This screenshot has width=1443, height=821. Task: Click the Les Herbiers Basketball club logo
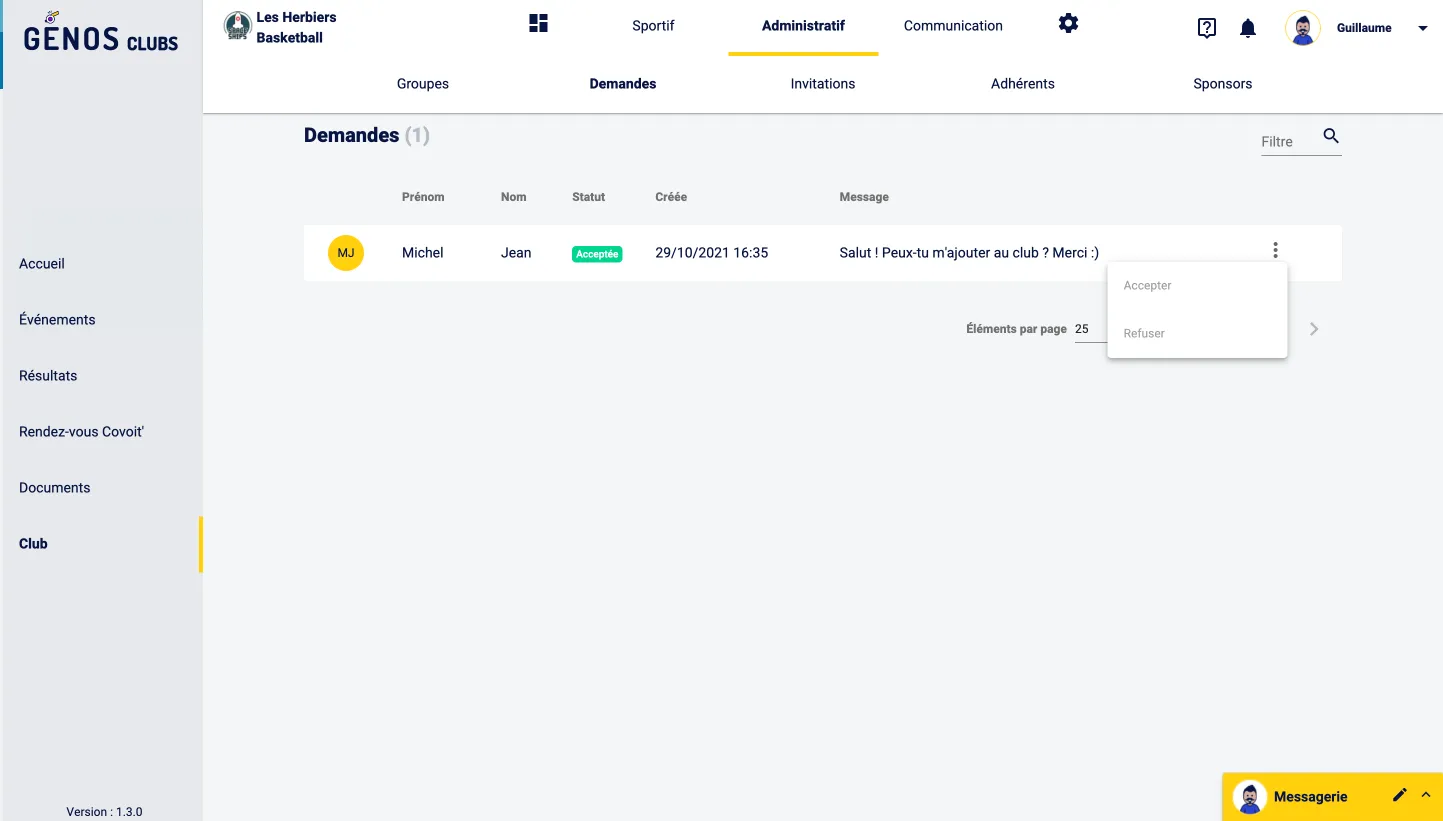pos(237,27)
